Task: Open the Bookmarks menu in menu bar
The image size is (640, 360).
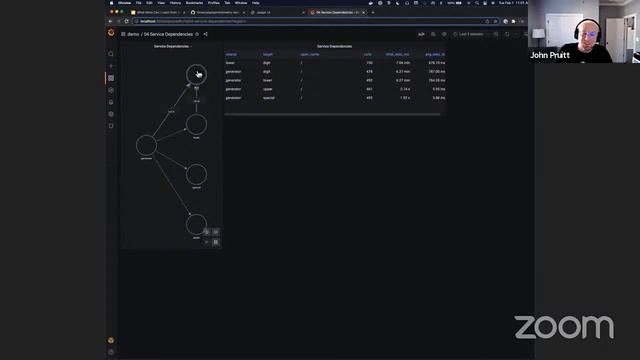Action: 194,3
